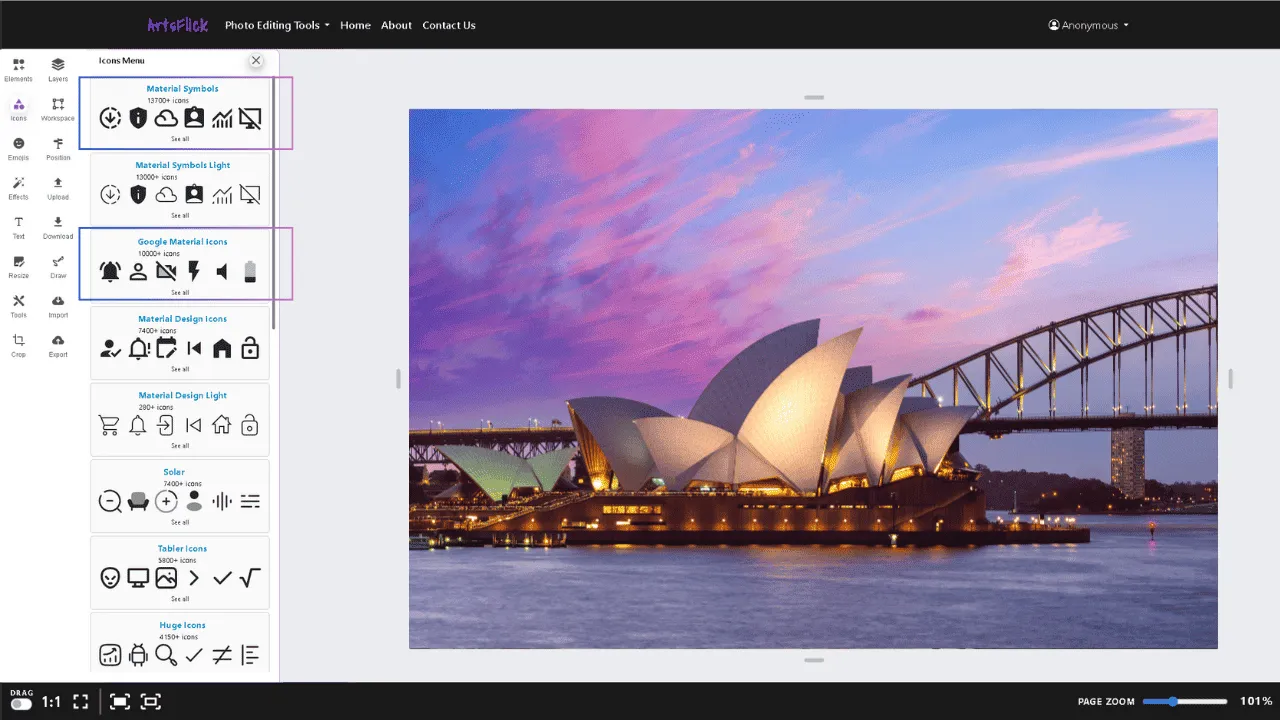Click the ArtsFlick logo
This screenshot has width=1280, height=720.
tap(176, 25)
